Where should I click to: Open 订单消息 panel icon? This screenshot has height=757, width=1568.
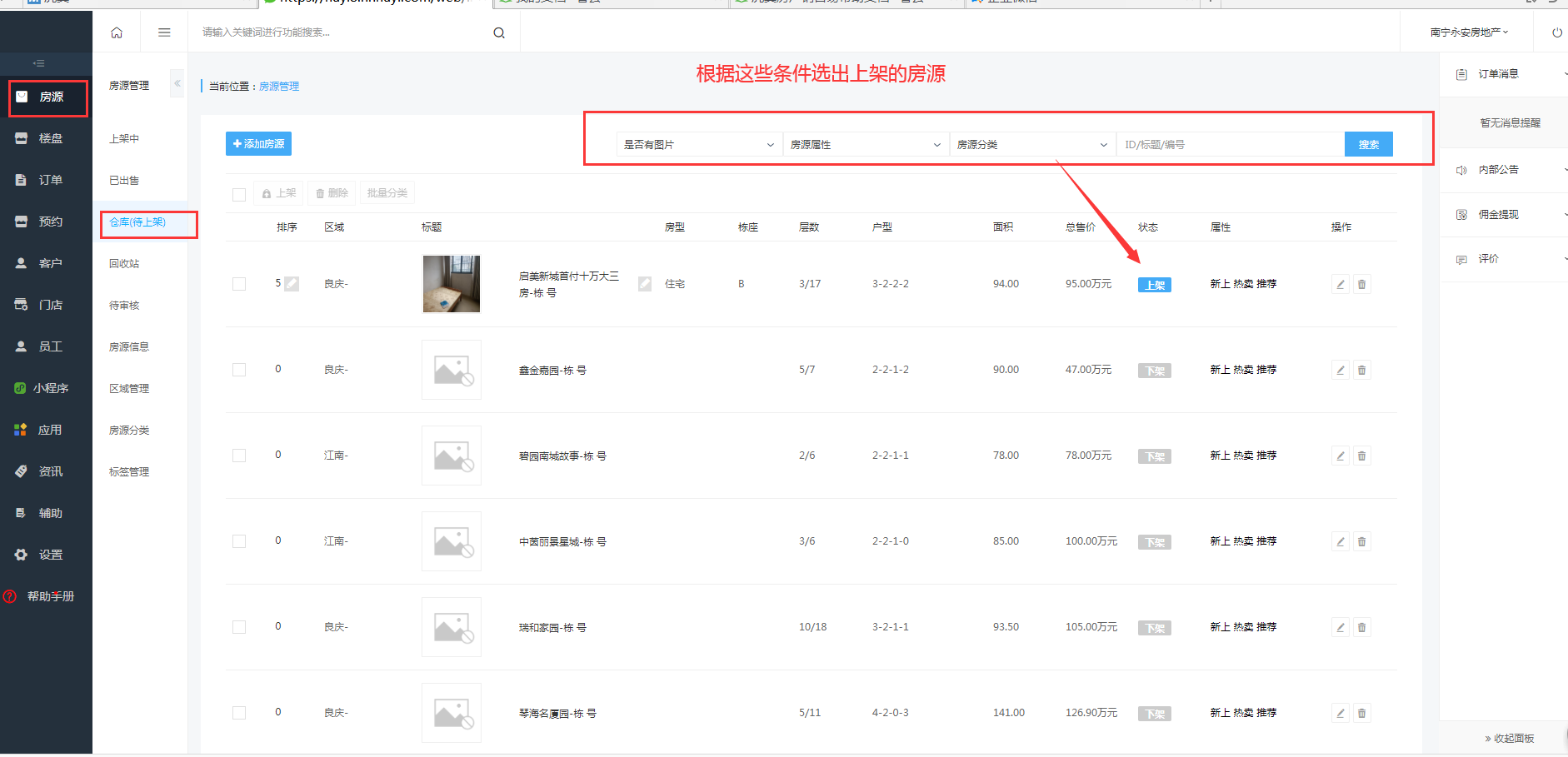pyautogui.click(x=1461, y=74)
